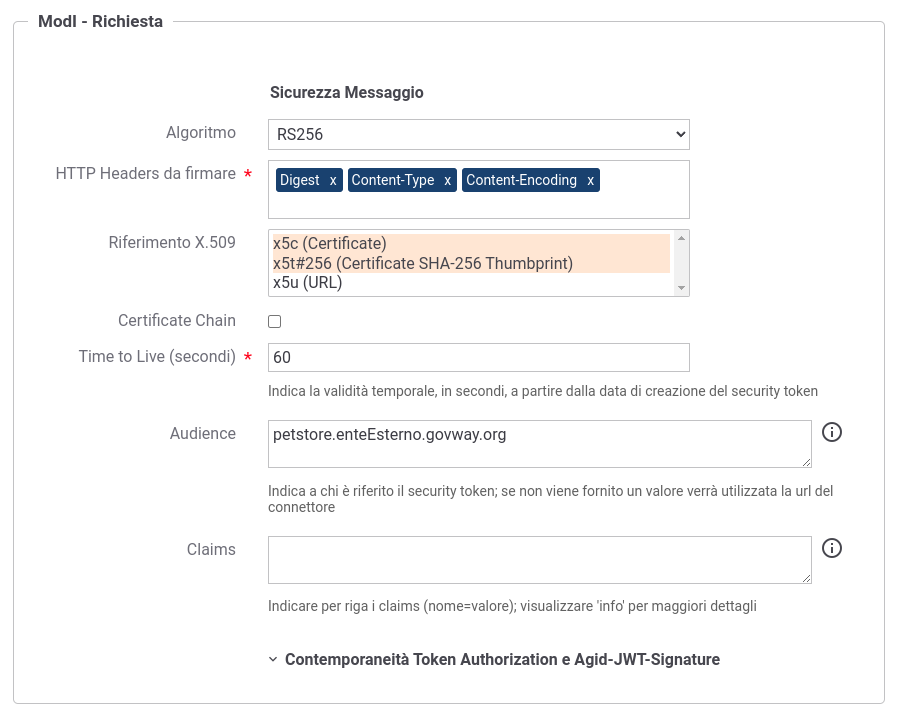Click into the Audience text area

pos(539,444)
